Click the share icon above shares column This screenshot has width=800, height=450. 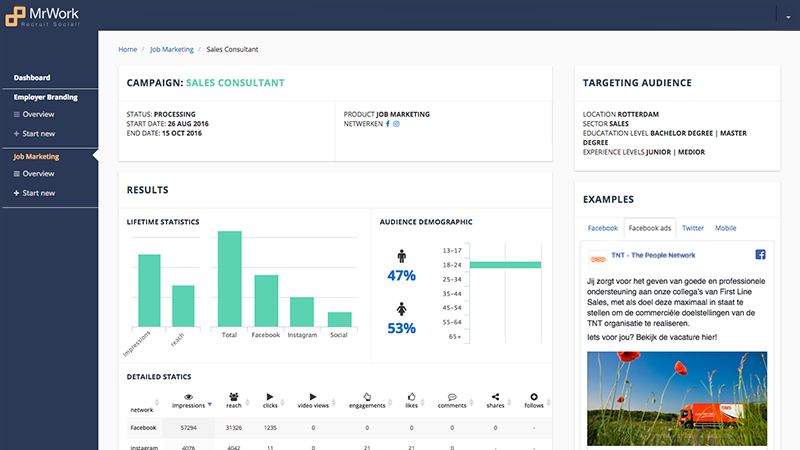pos(496,397)
